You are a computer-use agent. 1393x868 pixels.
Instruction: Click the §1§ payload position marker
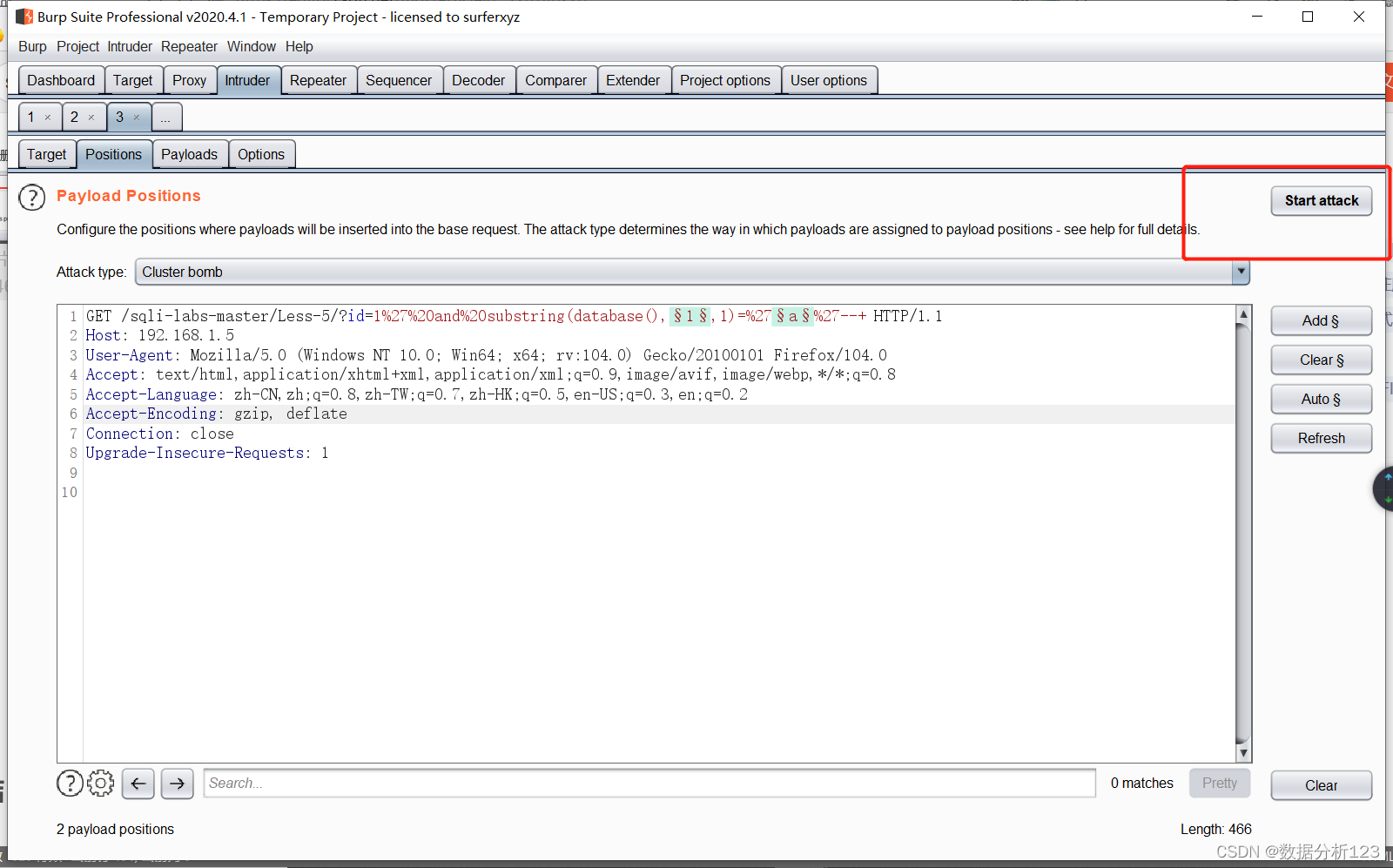[x=690, y=316]
